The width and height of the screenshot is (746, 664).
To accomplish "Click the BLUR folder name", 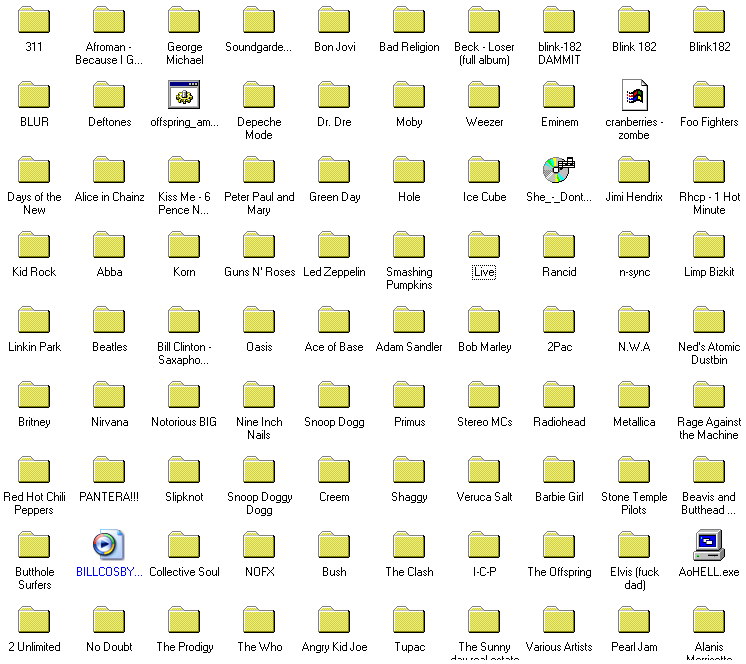I will click(34, 122).
